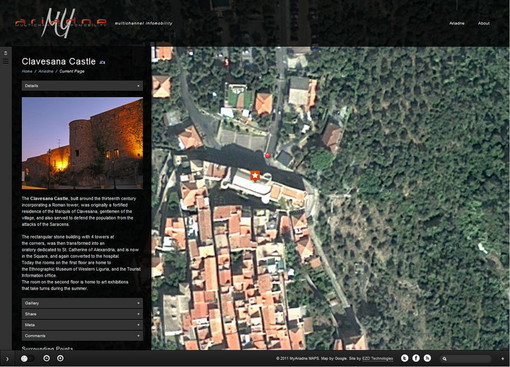510x367 pixels.
Task: Click the first circular arrow icon in bottom bar
Action: 47,358
